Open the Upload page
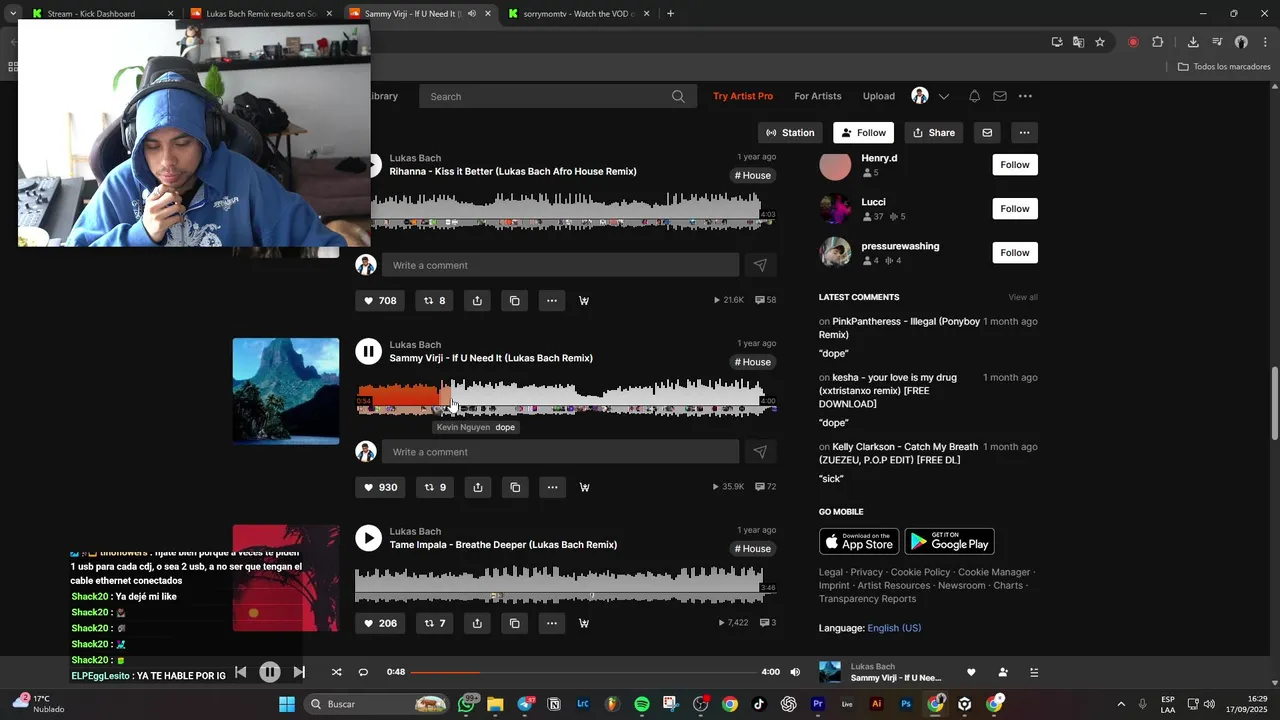The height and width of the screenshot is (720, 1280). click(x=879, y=96)
